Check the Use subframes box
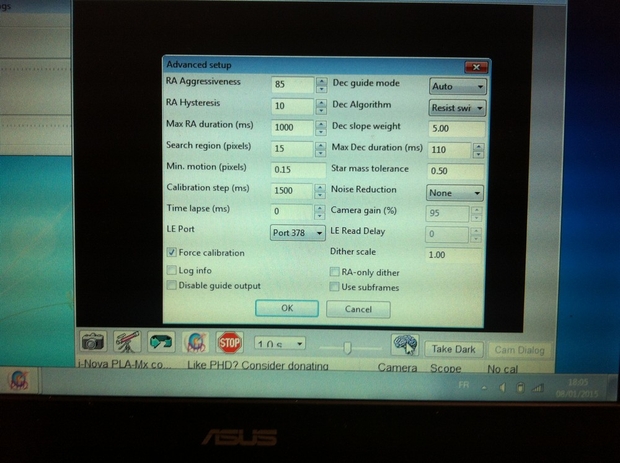Screen dimensions: 620x463 (335, 287)
